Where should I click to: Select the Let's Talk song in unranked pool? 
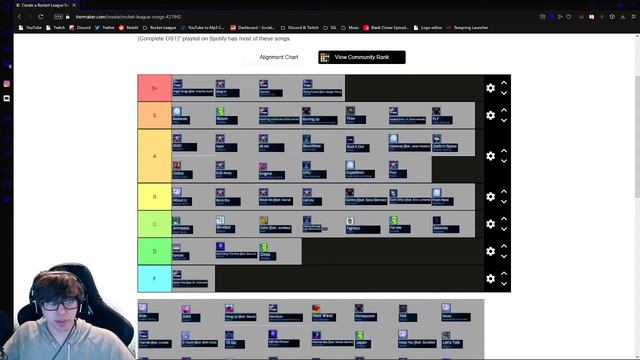pos(451,340)
